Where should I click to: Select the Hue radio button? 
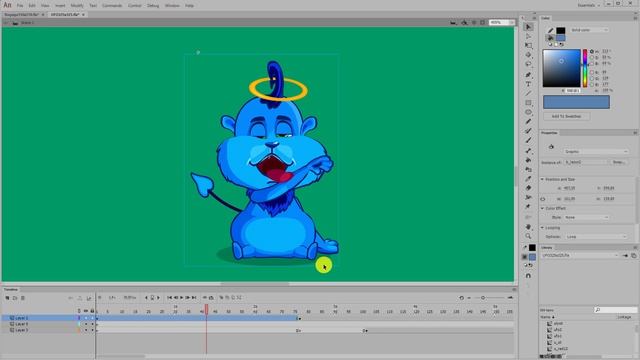tap(592, 51)
